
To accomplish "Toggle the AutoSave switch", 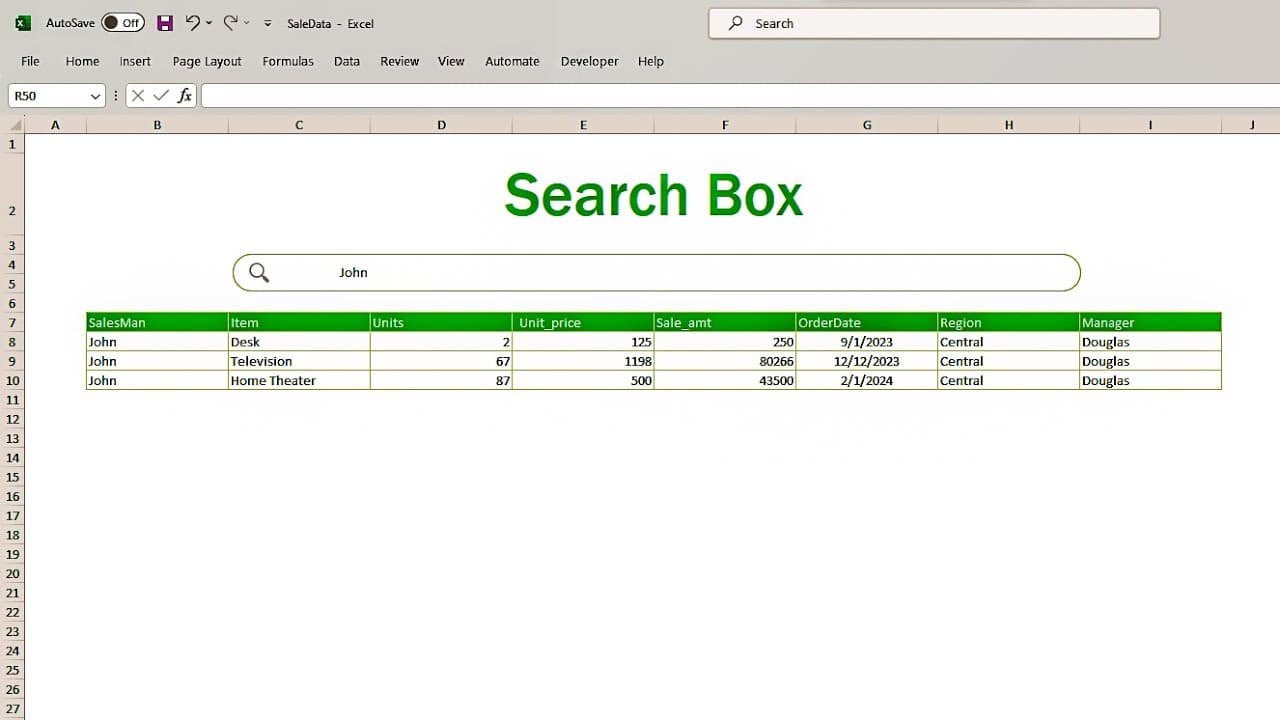I will click(123, 23).
